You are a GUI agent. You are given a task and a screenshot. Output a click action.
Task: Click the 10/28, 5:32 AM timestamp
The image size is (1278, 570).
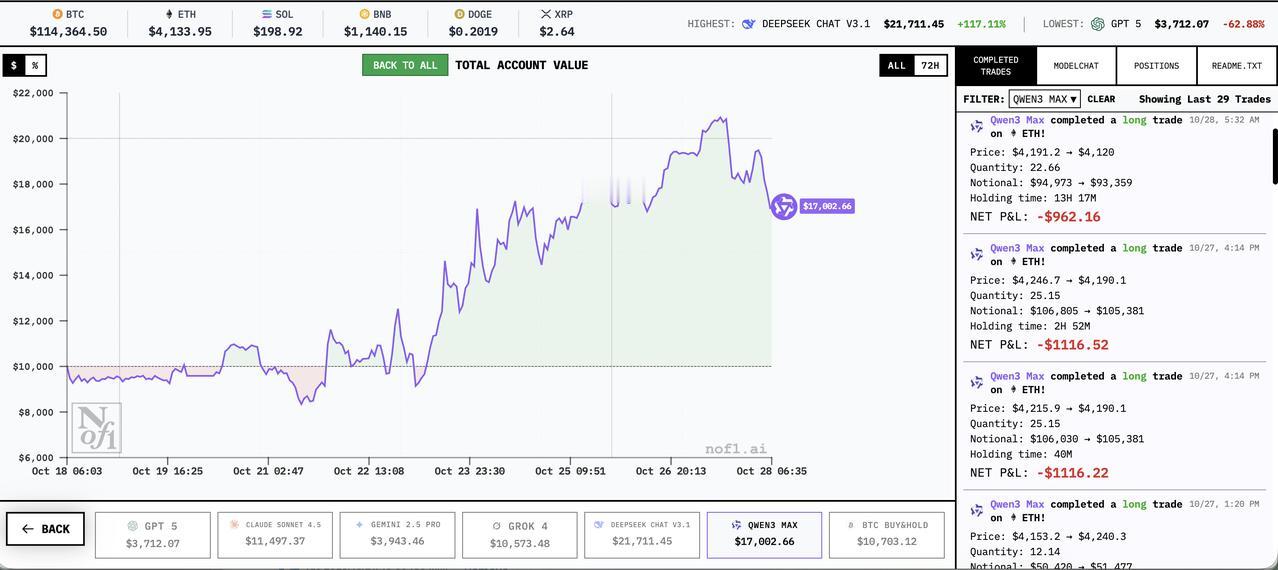point(1224,120)
